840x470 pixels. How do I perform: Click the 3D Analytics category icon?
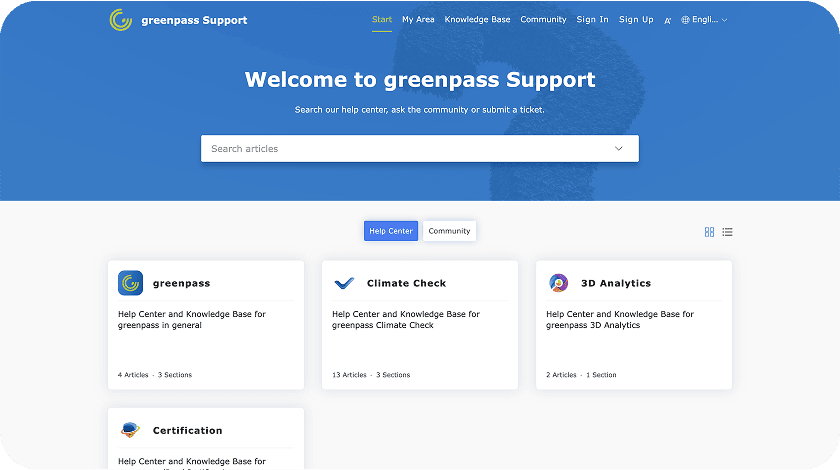(x=558, y=282)
